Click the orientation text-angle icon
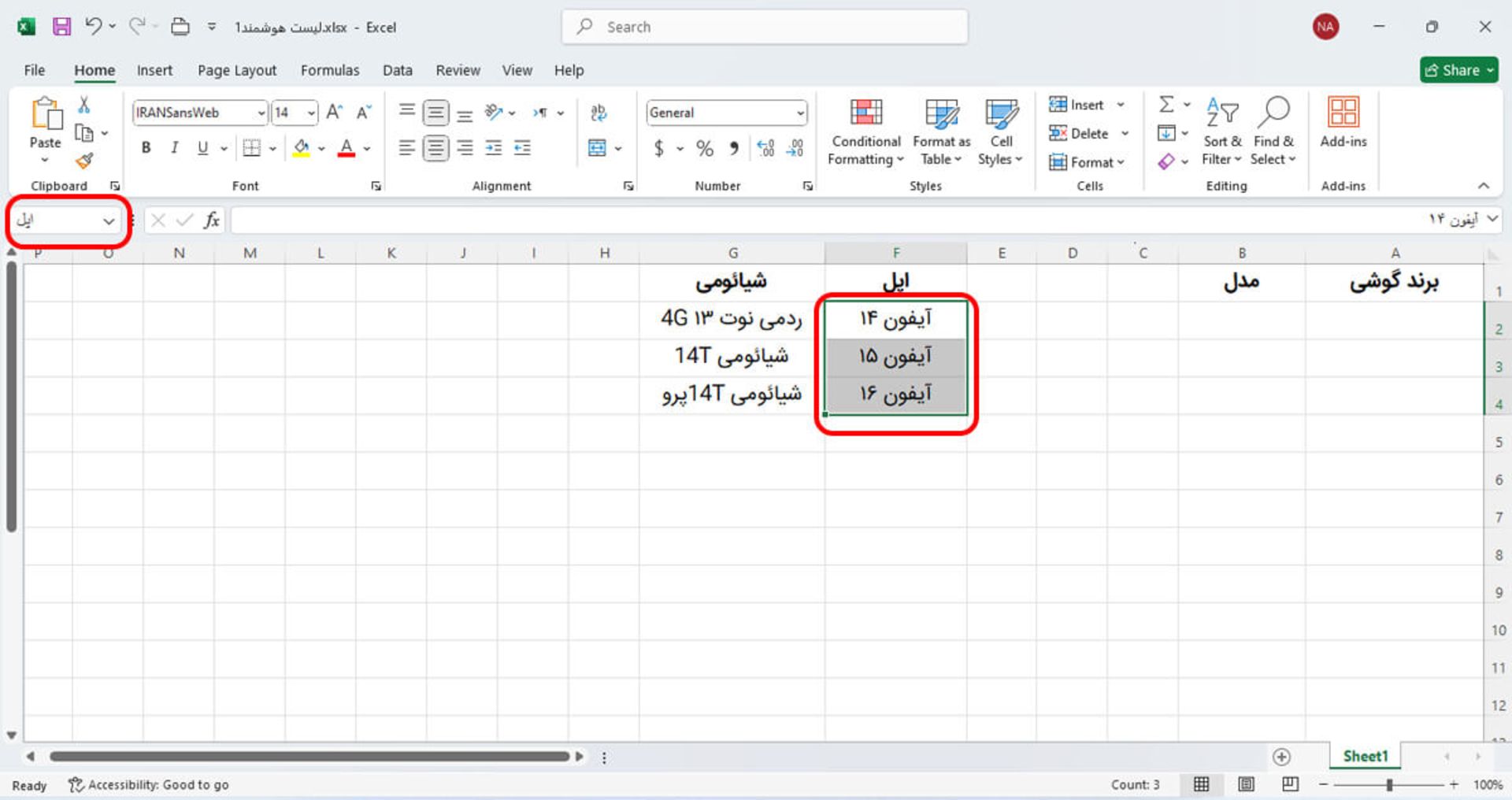 click(494, 113)
